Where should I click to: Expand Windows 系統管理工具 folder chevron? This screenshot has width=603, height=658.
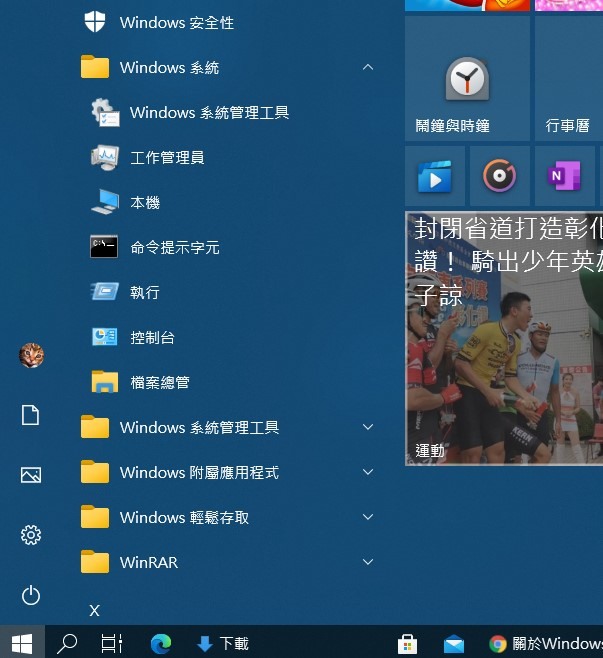pyautogui.click(x=368, y=427)
